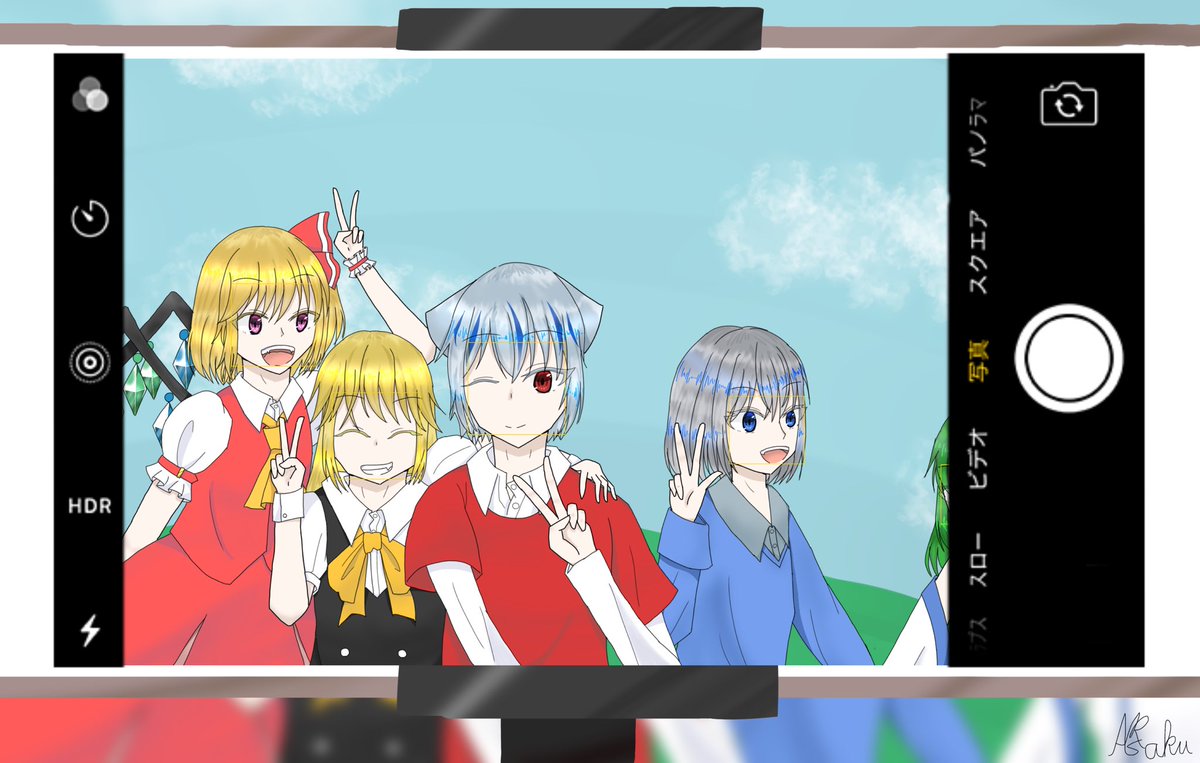Image resolution: width=1200 pixels, height=763 pixels.
Task: Tap the white shutter button
Action: 1069,357
